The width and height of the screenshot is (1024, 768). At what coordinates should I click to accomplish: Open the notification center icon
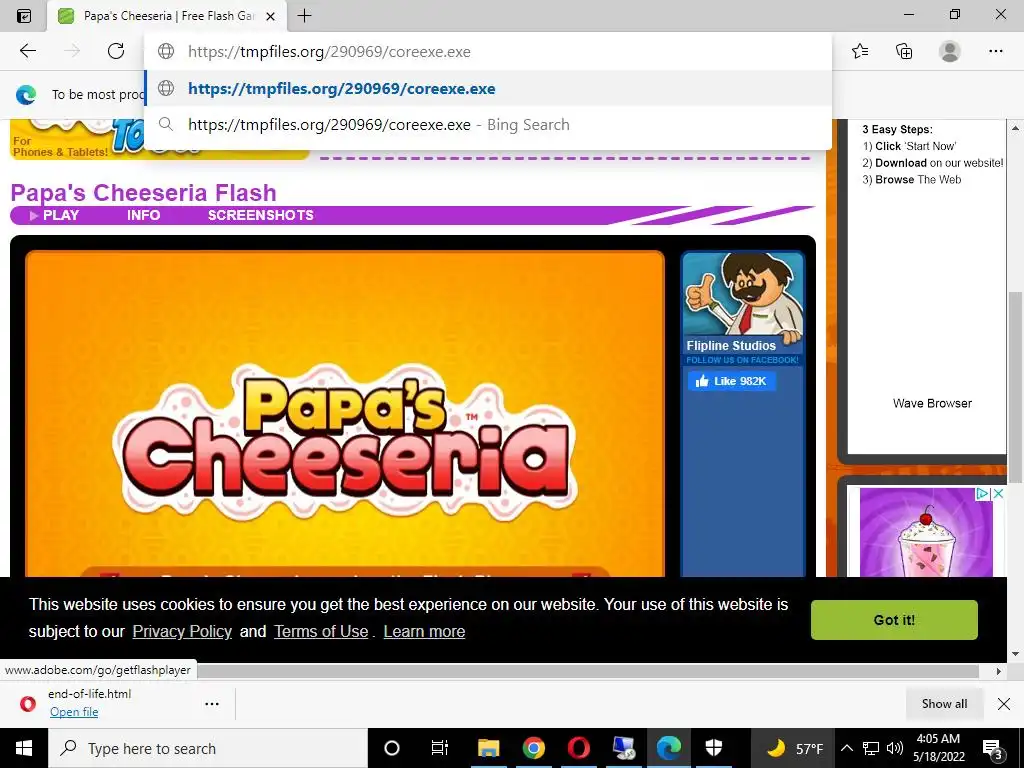coord(993,748)
